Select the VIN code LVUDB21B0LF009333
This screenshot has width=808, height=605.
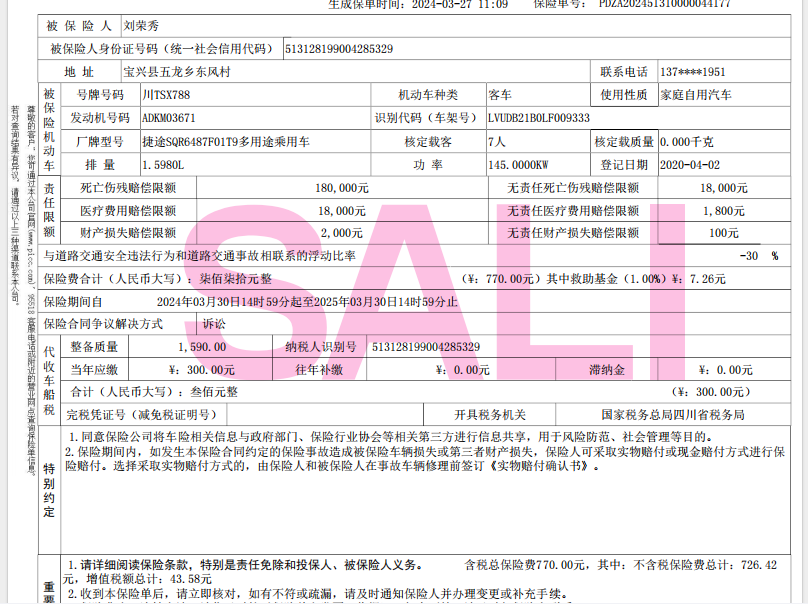pyautogui.click(x=538, y=118)
